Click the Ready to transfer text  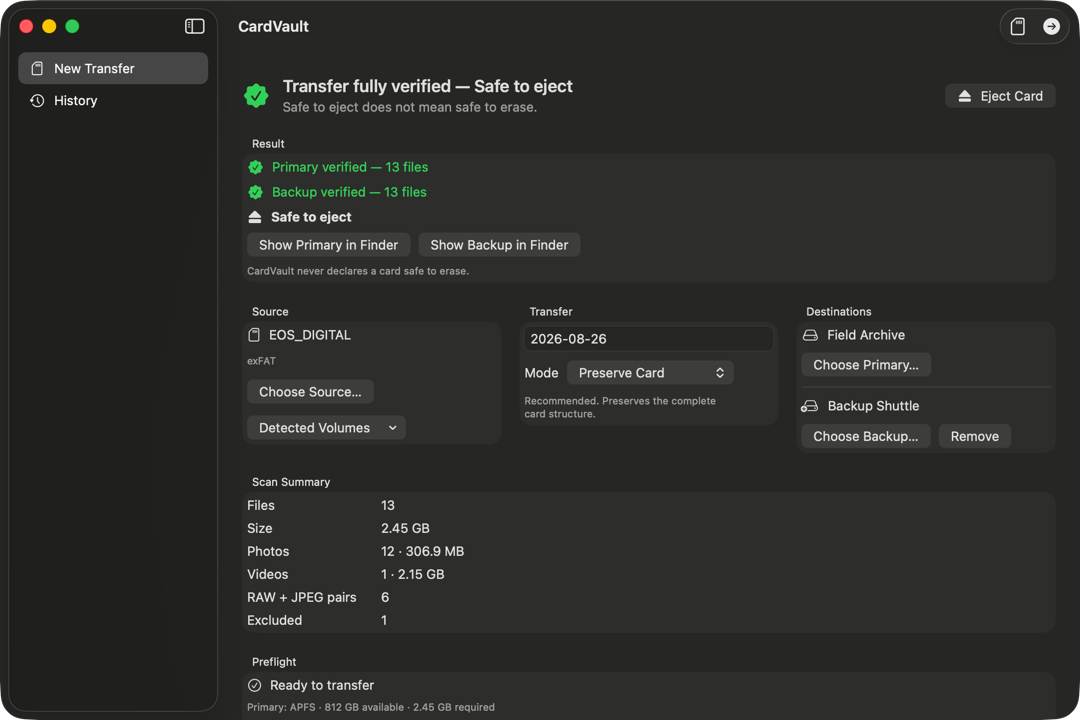click(x=322, y=686)
